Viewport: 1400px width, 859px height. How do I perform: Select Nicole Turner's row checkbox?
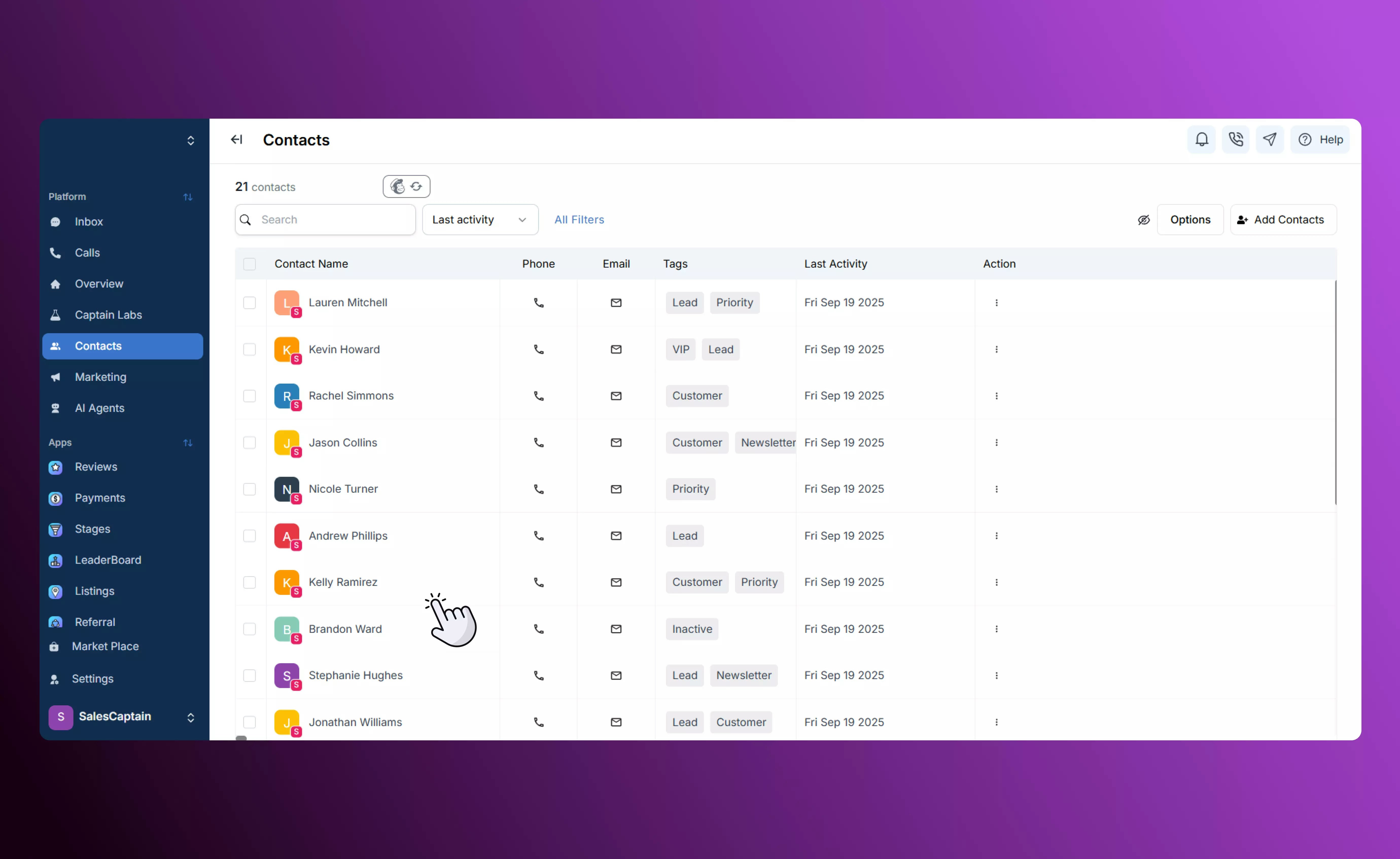tap(249, 489)
